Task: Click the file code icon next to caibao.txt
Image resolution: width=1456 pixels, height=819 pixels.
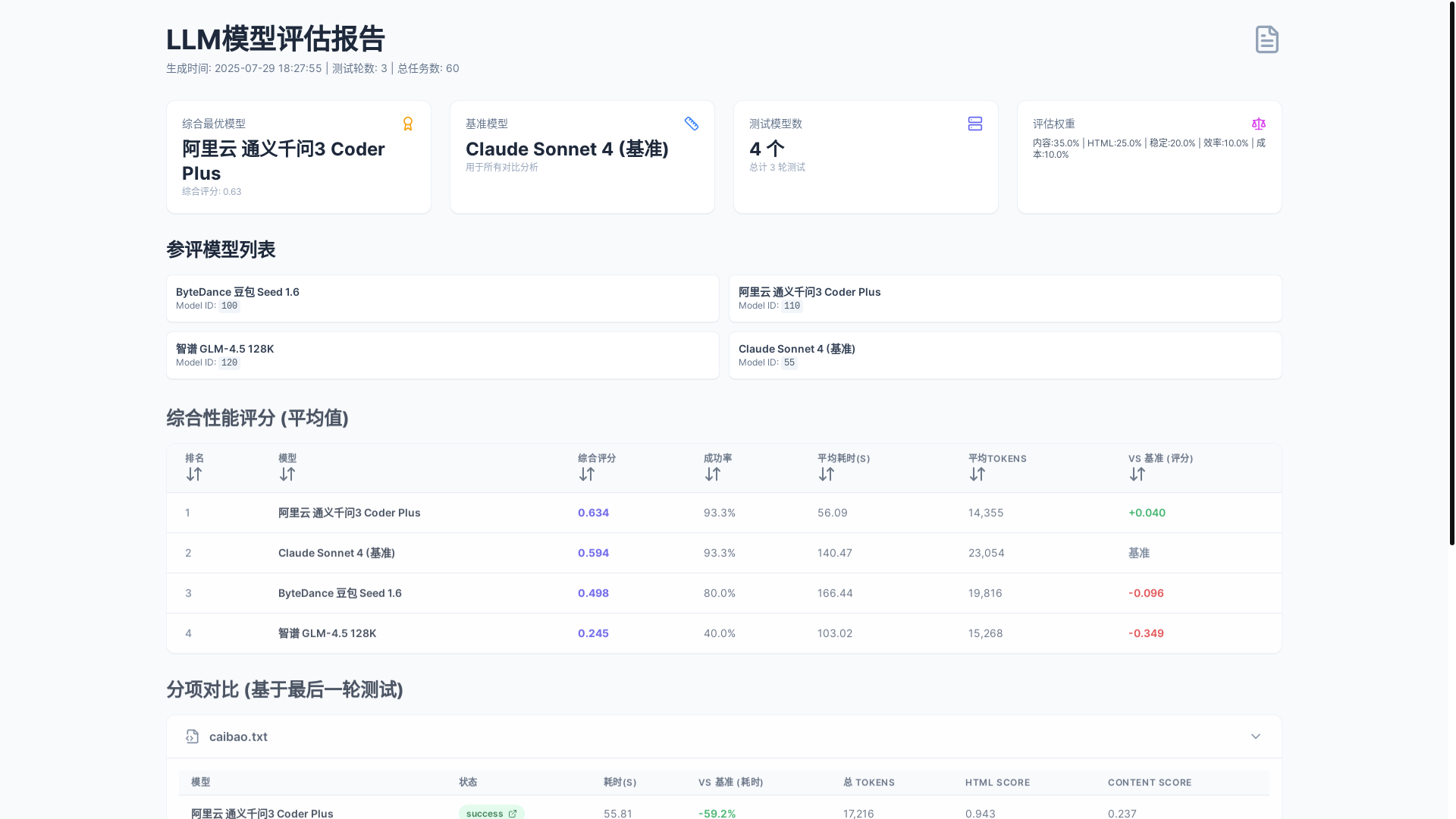Action: [x=193, y=736]
